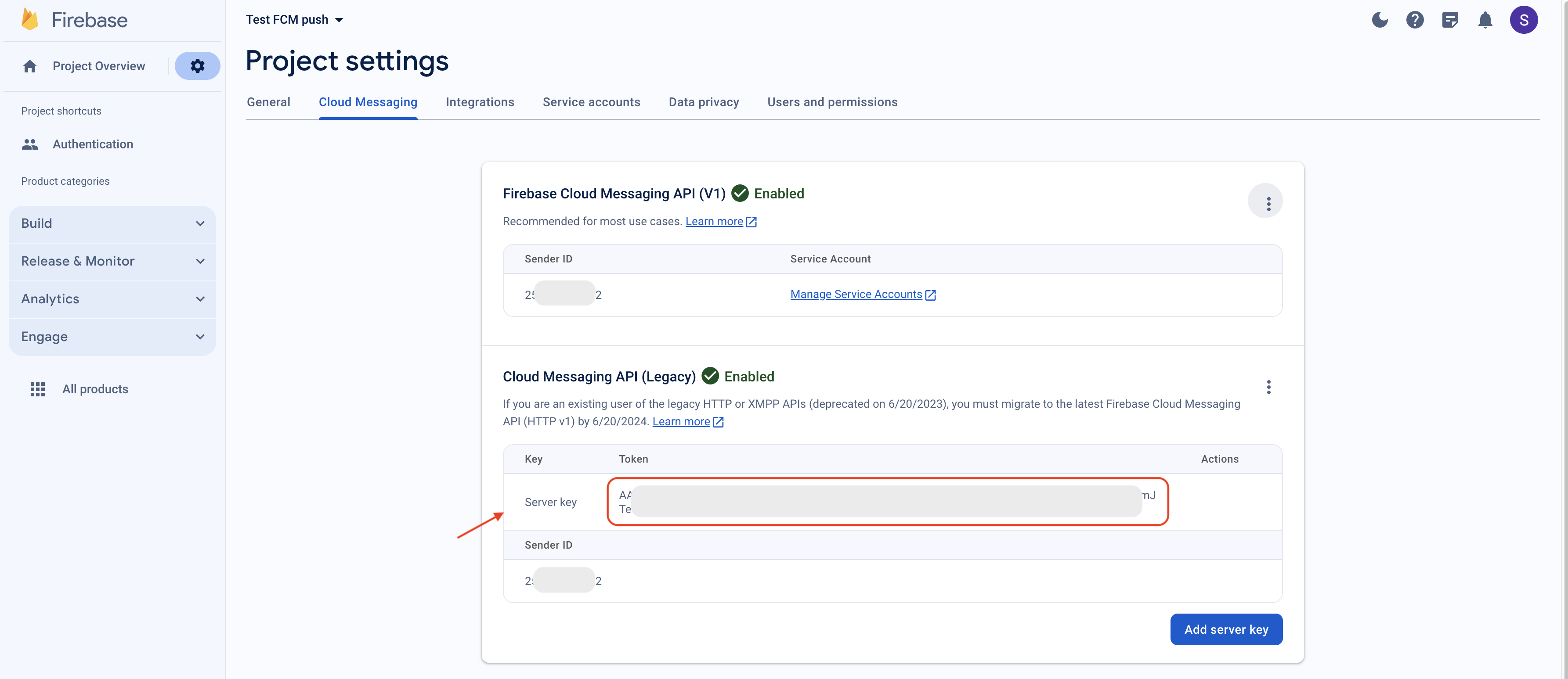The image size is (1568, 679).
Task: Select the Cloud Messaging tab
Action: (368, 102)
